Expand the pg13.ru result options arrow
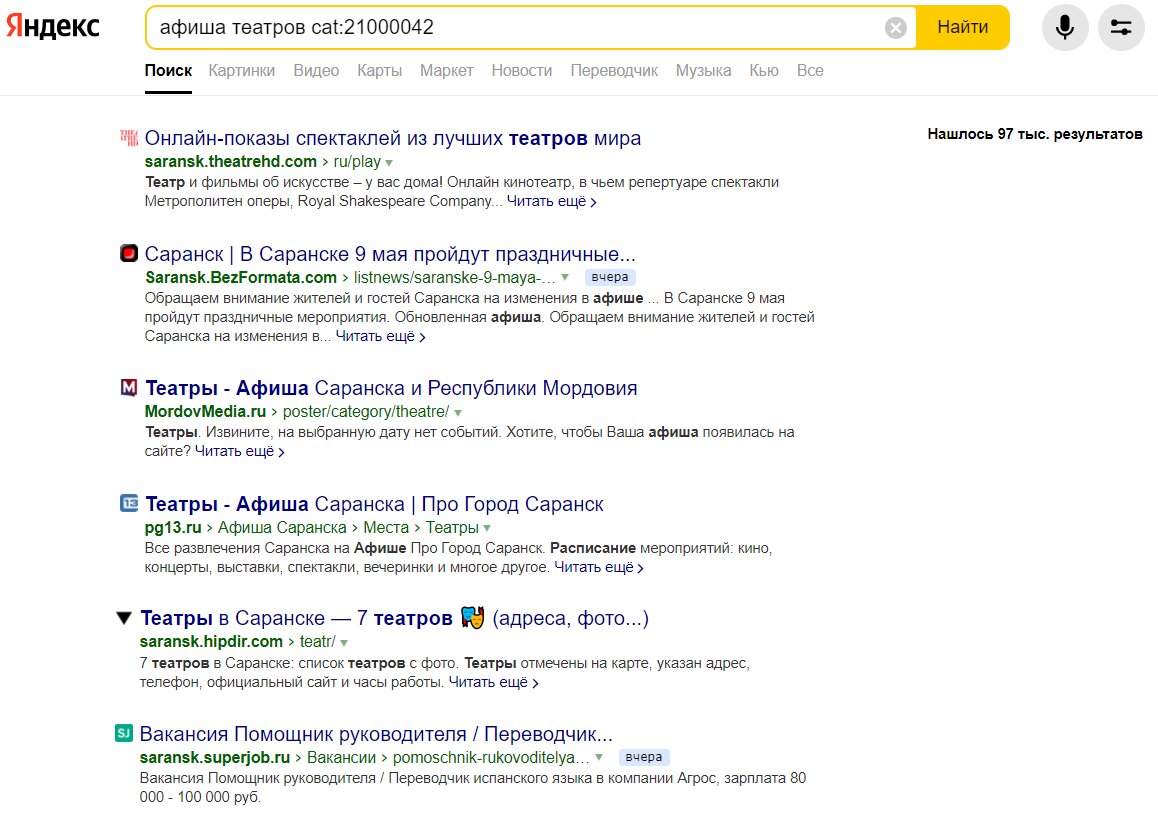 (x=487, y=529)
